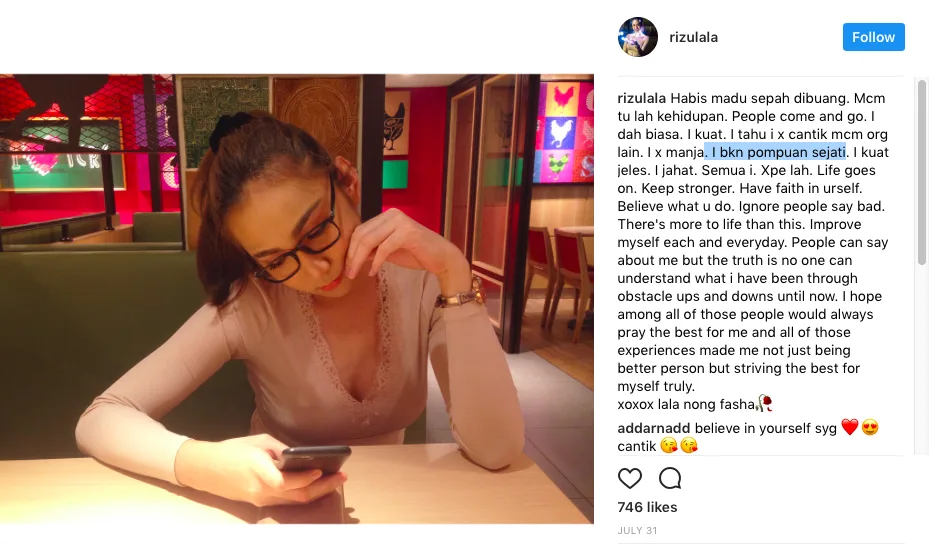The image size is (929, 544).
Task: Click the wilted rose emoji in caption
Action: coord(765,404)
